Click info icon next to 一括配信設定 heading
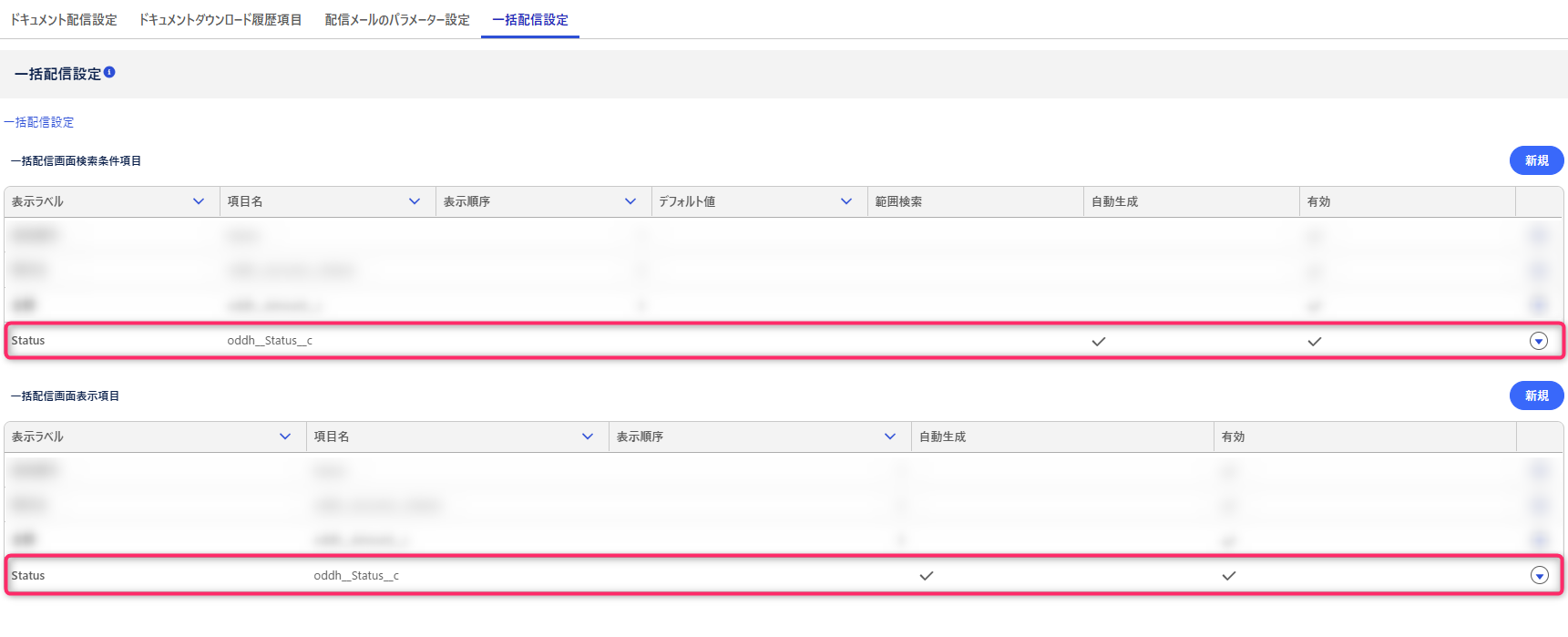 coord(109,72)
